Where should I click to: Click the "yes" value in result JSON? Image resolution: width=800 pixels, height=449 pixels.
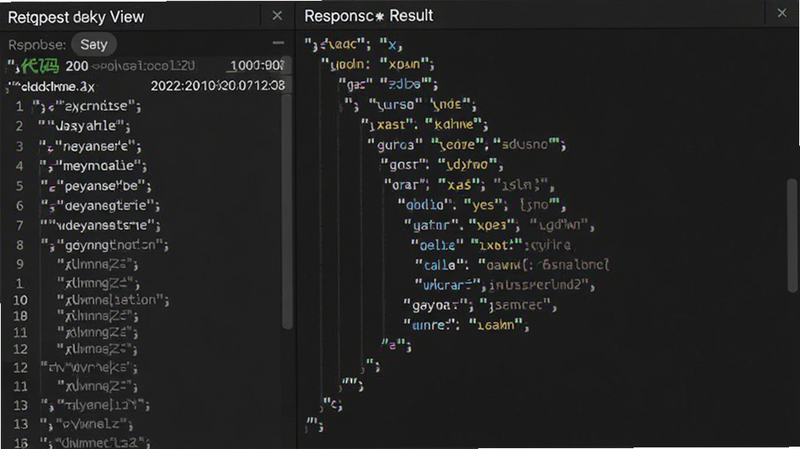483,205
